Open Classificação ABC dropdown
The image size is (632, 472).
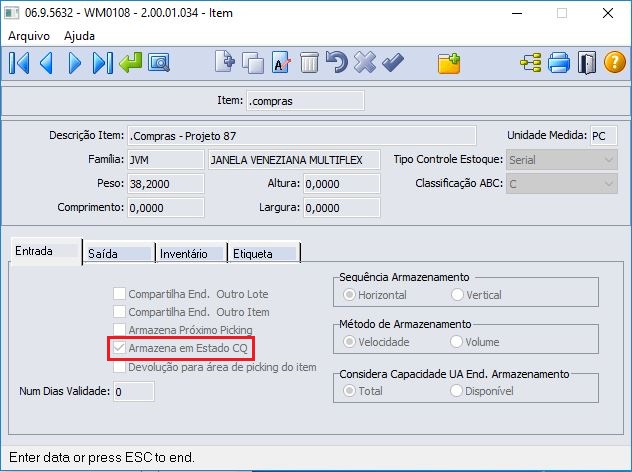tap(562, 184)
